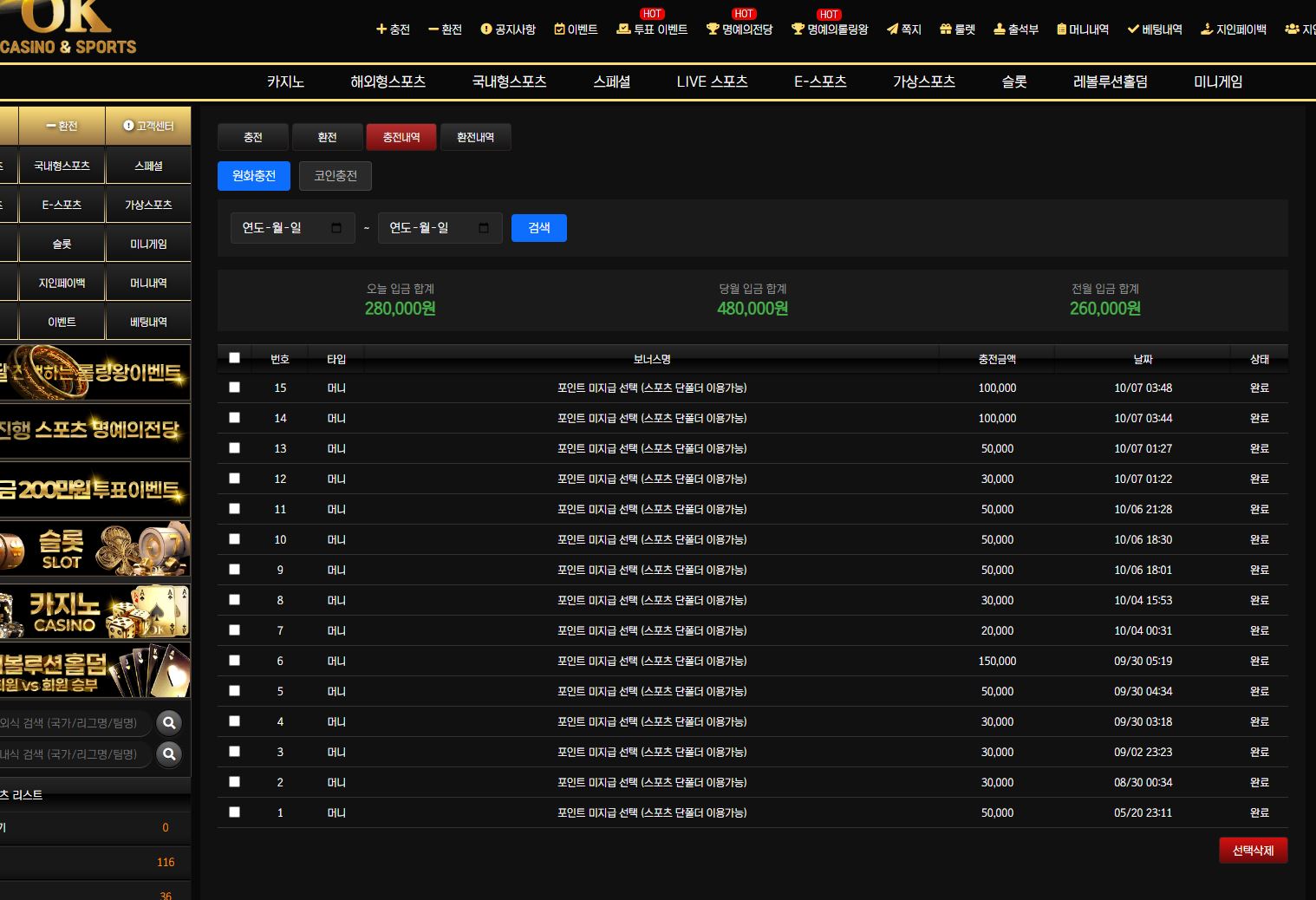Screen dimensions: 1316x900
Task: Select the 코인충전 tab
Action: coord(336,176)
